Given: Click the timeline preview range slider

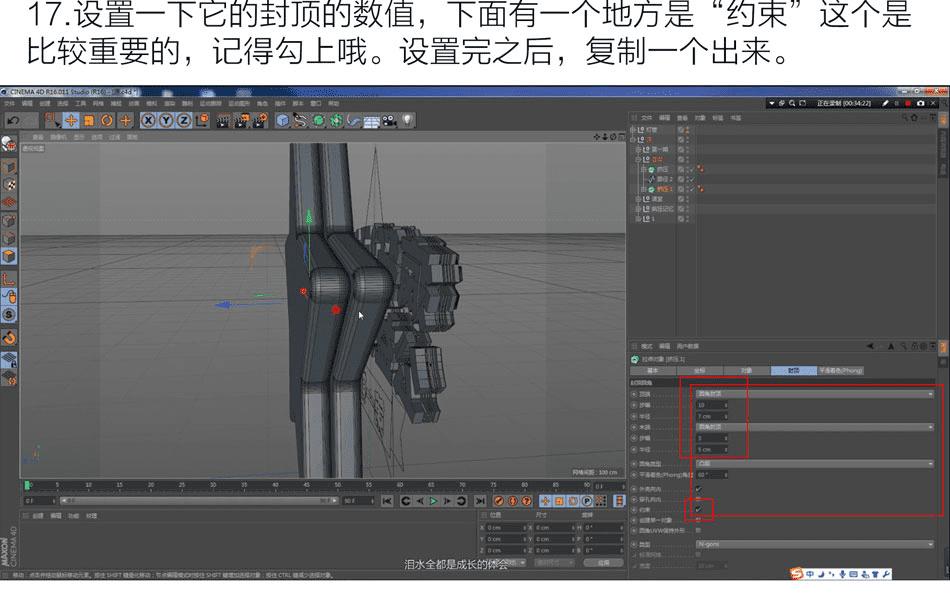Looking at the screenshot, I should point(198,501).
